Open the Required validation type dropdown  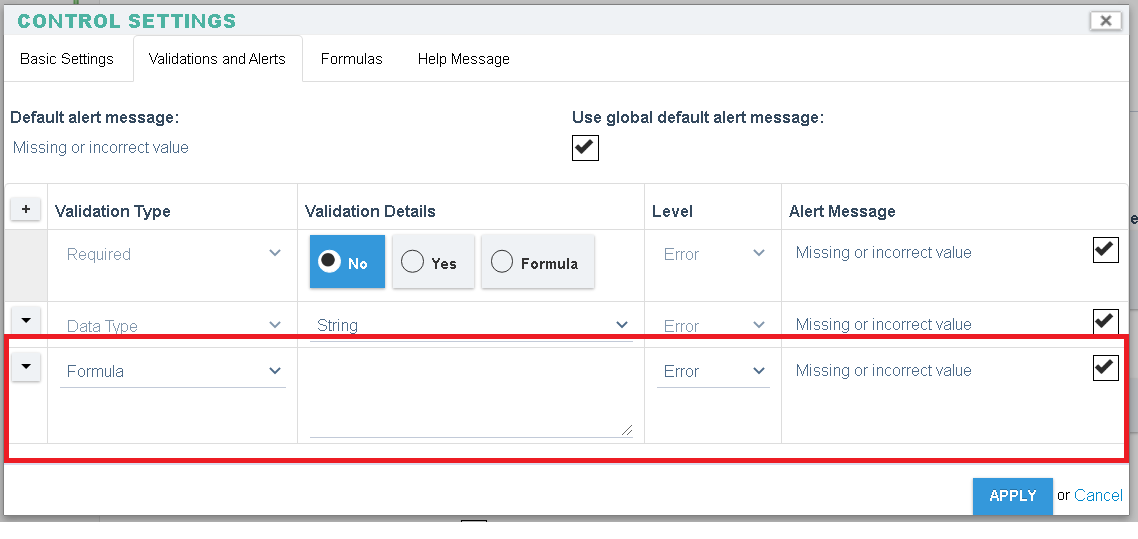coord(173,254)
